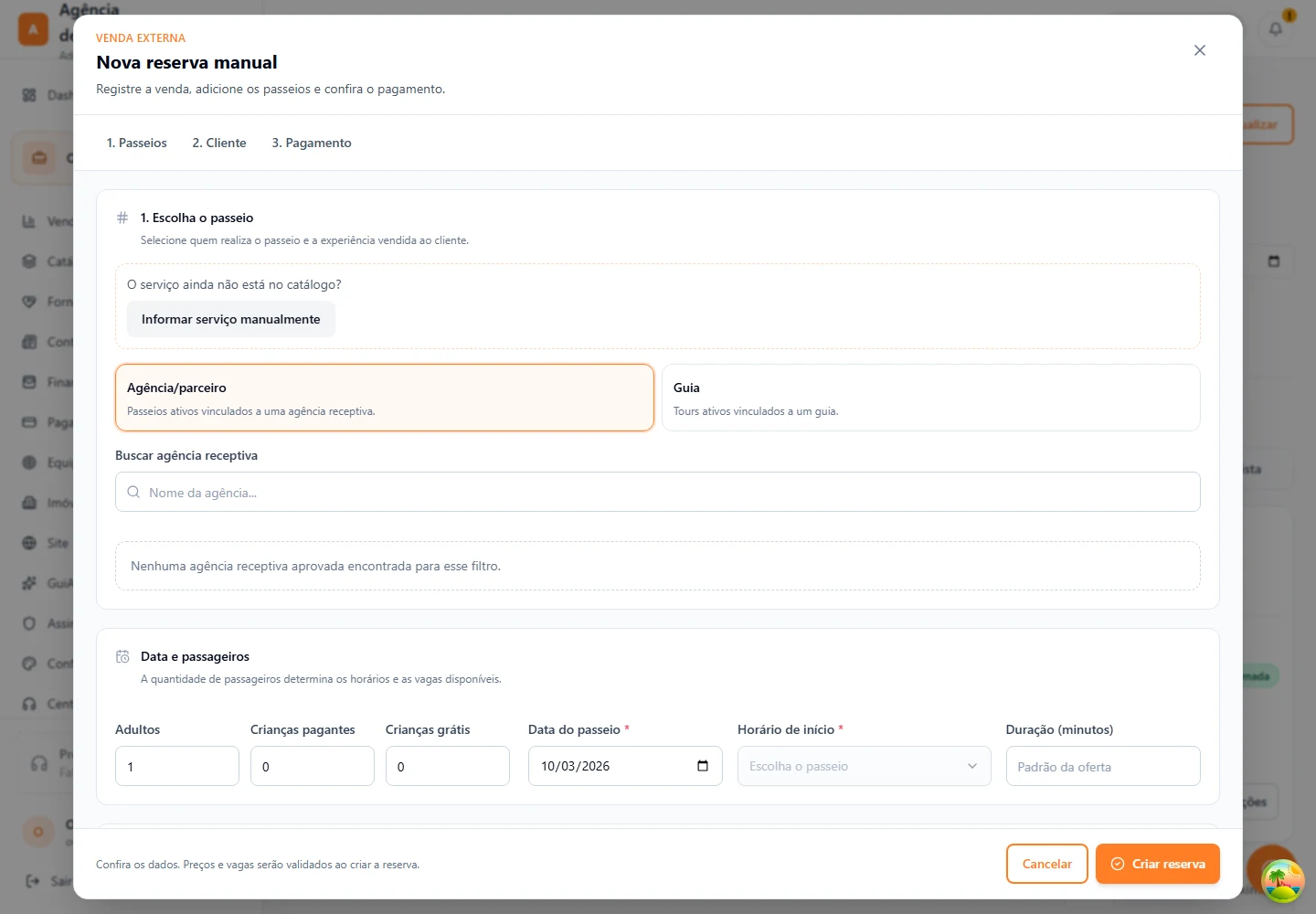Click the Duração (minutos) field

click(1103, 766)
